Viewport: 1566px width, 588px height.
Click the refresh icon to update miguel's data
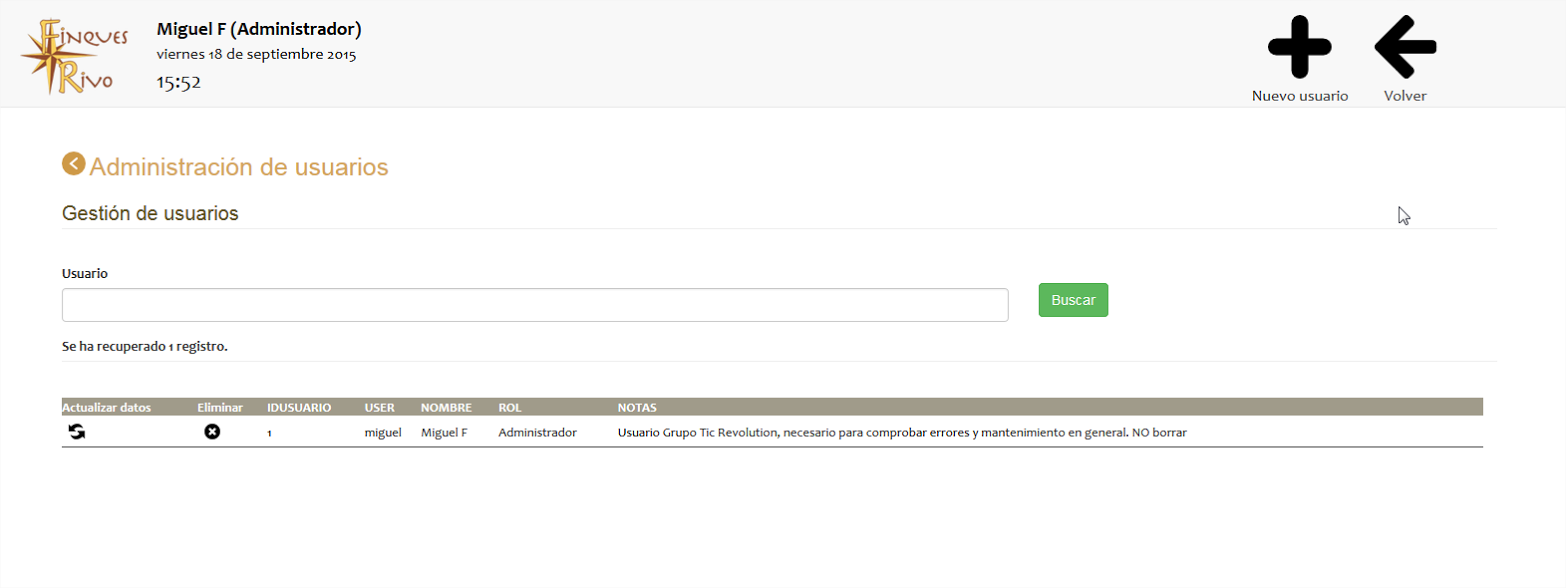click(76, 432)
